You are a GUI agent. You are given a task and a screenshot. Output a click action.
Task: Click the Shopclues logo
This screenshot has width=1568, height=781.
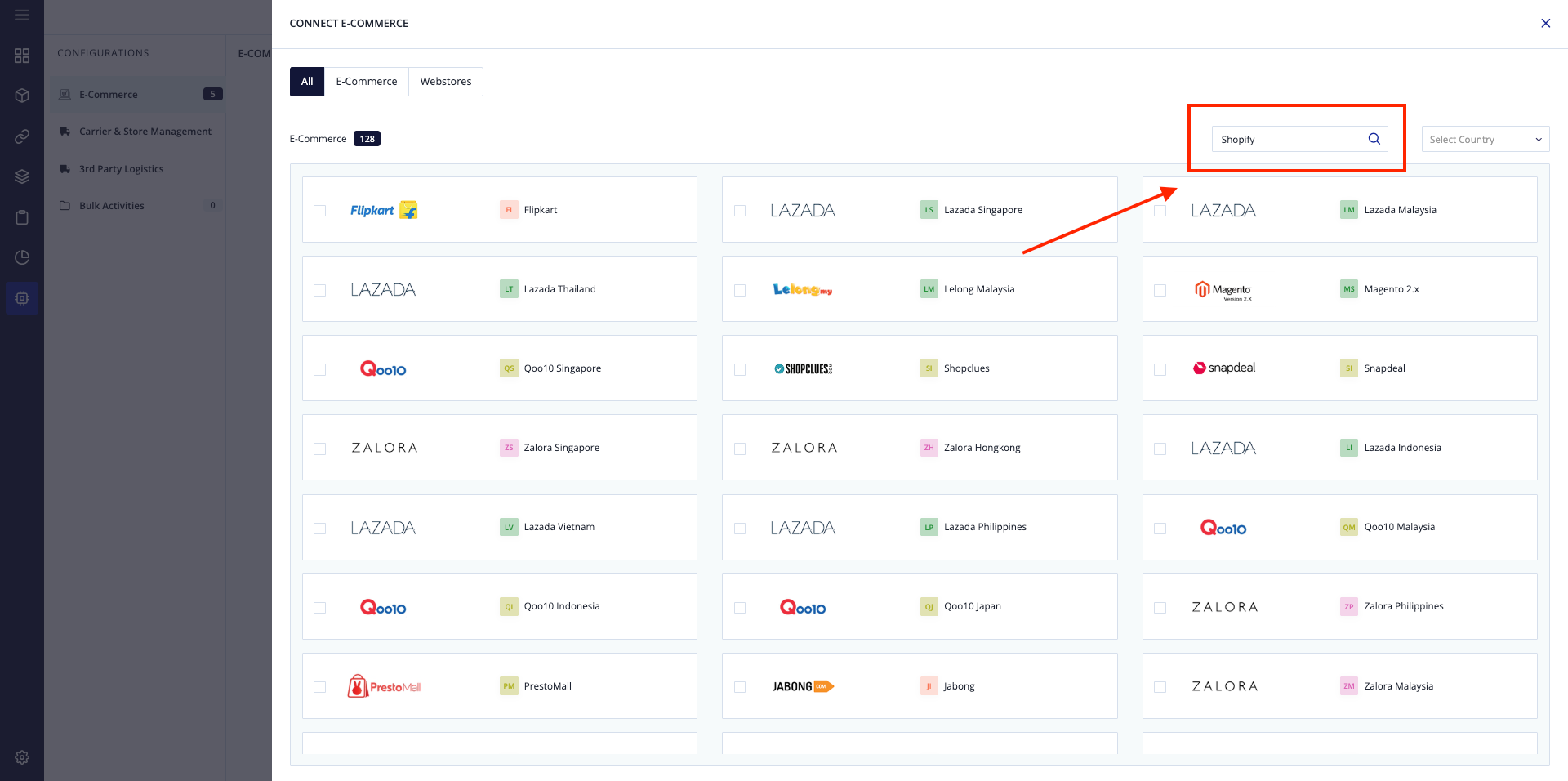pyautogui.click(x=804, y=368)
